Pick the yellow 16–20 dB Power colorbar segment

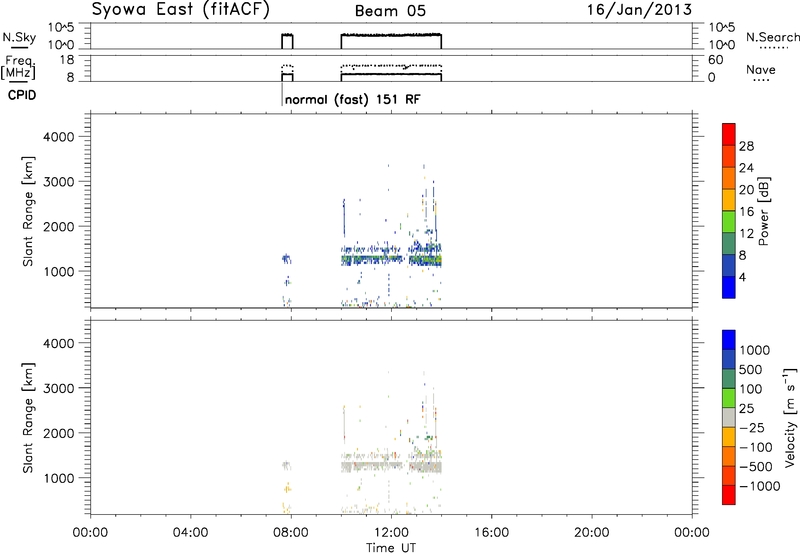pyautogui.click(x=729, y=200)
